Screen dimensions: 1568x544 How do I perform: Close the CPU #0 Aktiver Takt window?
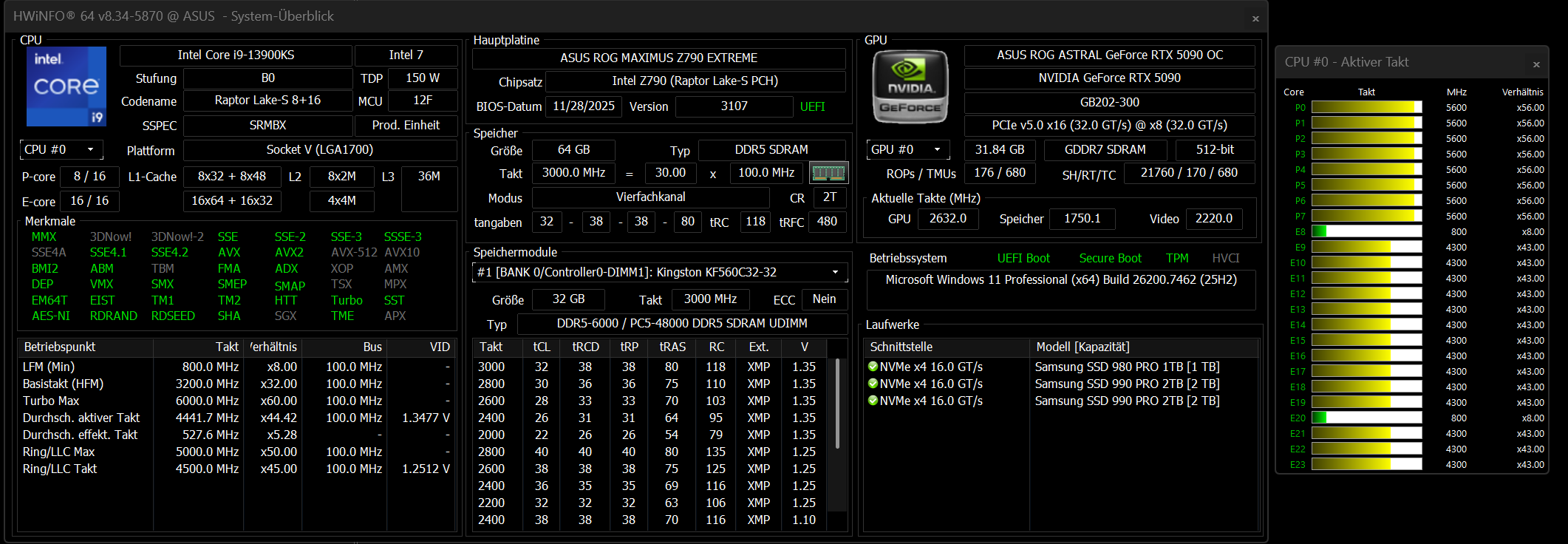(1536, 64)
